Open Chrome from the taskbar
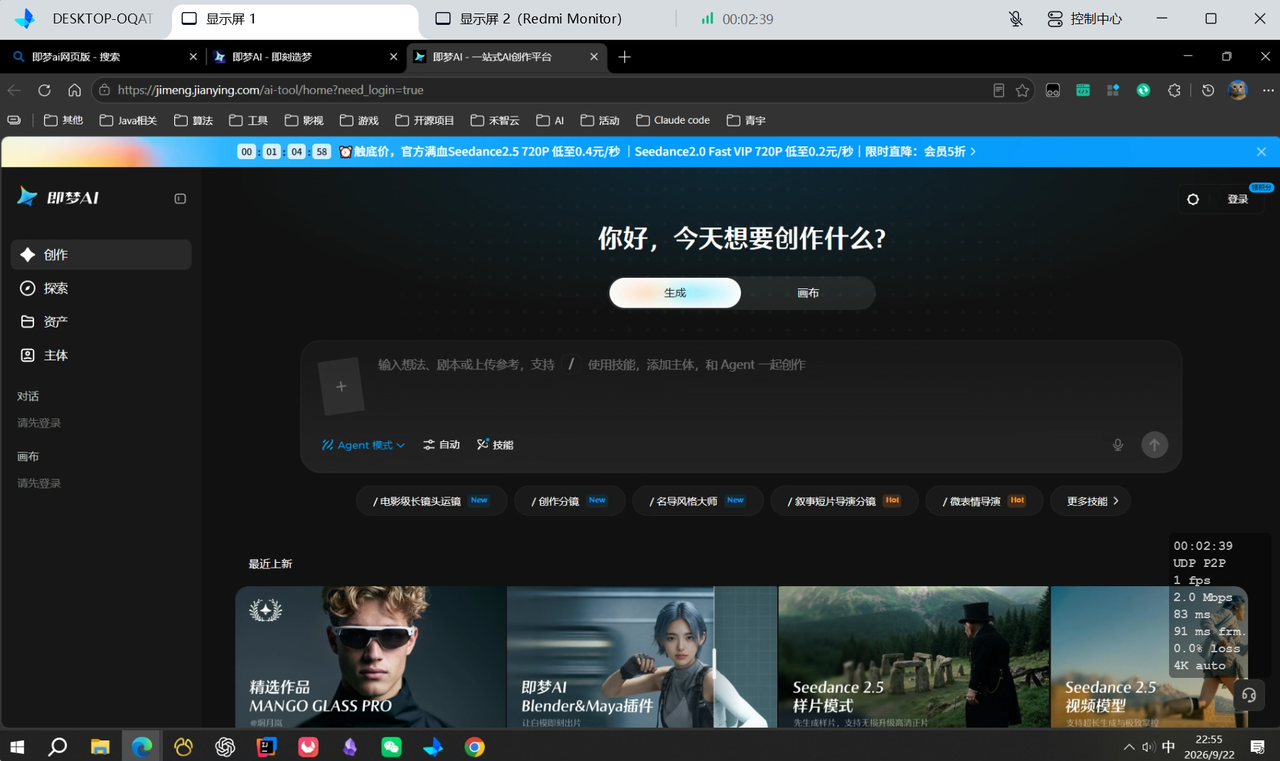The width and height of the screenshot is (1280, 761). click(474, 746)
